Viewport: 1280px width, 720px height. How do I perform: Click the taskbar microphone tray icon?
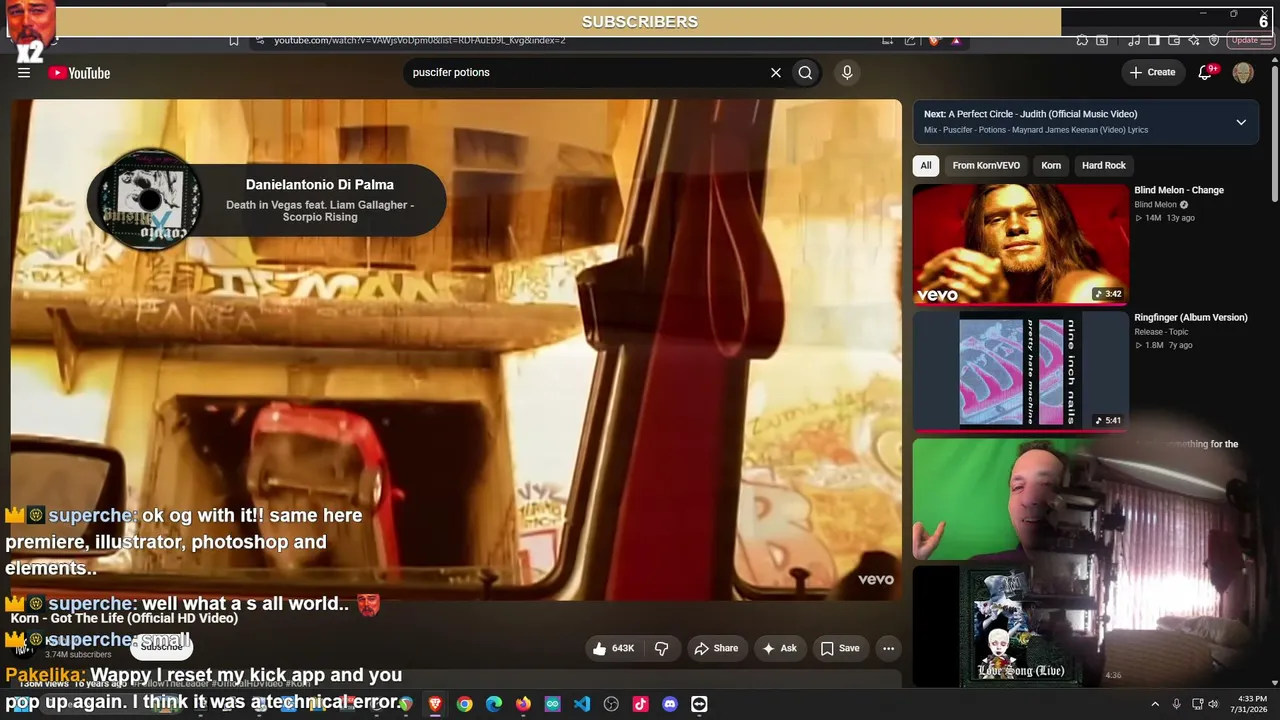click(x=1176, y=704)
